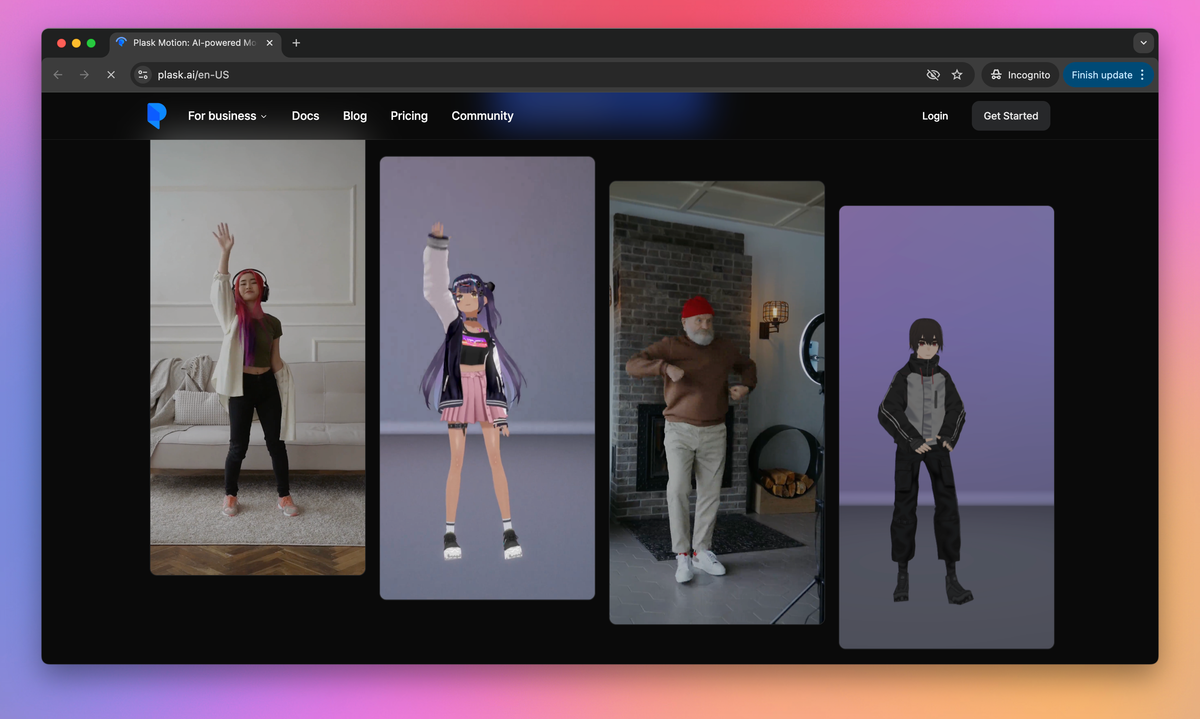The width and height of the screenshot is (1200, 719).
Task: Stop the page from loading
Action: (110, 75)
